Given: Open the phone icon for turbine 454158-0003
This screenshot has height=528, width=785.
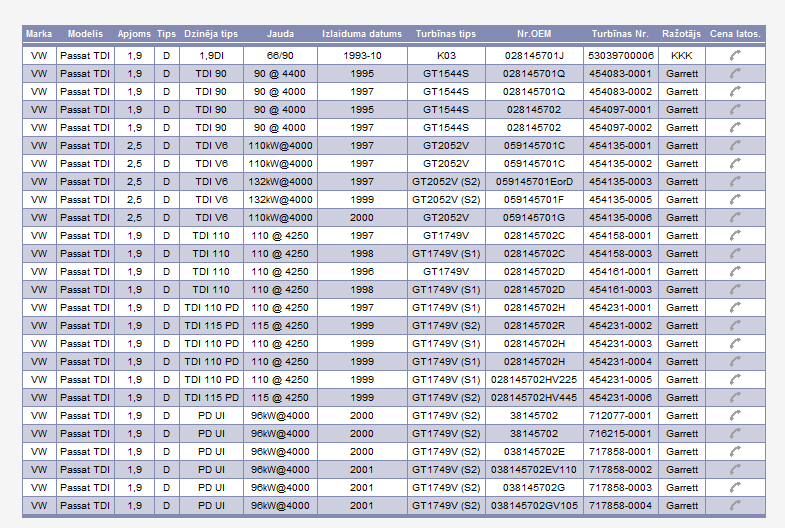Looking at the screenshot, I should pos(735,254).
